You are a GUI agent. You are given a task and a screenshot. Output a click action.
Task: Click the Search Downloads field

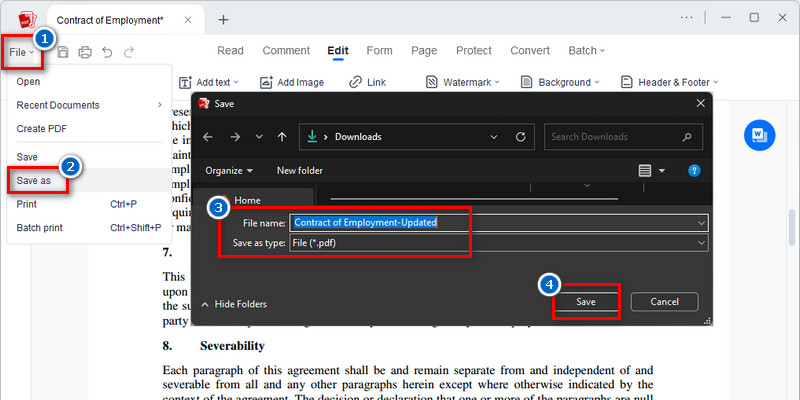click(623, 137)
